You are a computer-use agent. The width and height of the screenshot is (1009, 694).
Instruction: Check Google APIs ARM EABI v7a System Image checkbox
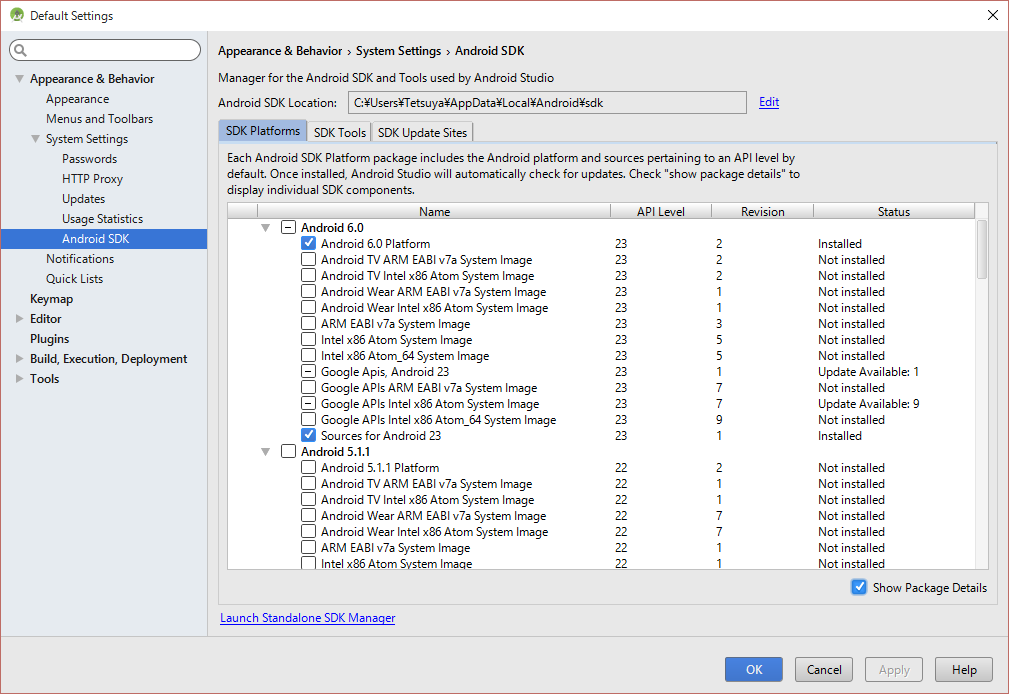[308, 388]
